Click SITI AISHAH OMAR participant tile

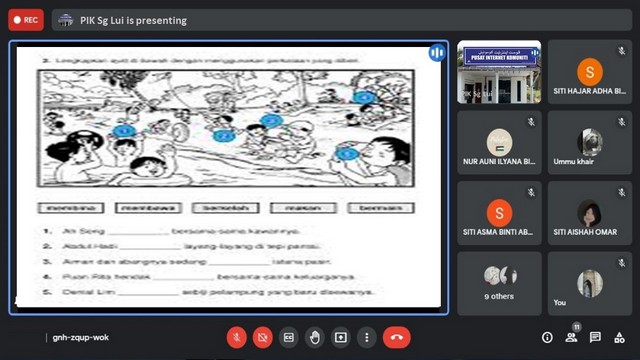click(590, 213)
